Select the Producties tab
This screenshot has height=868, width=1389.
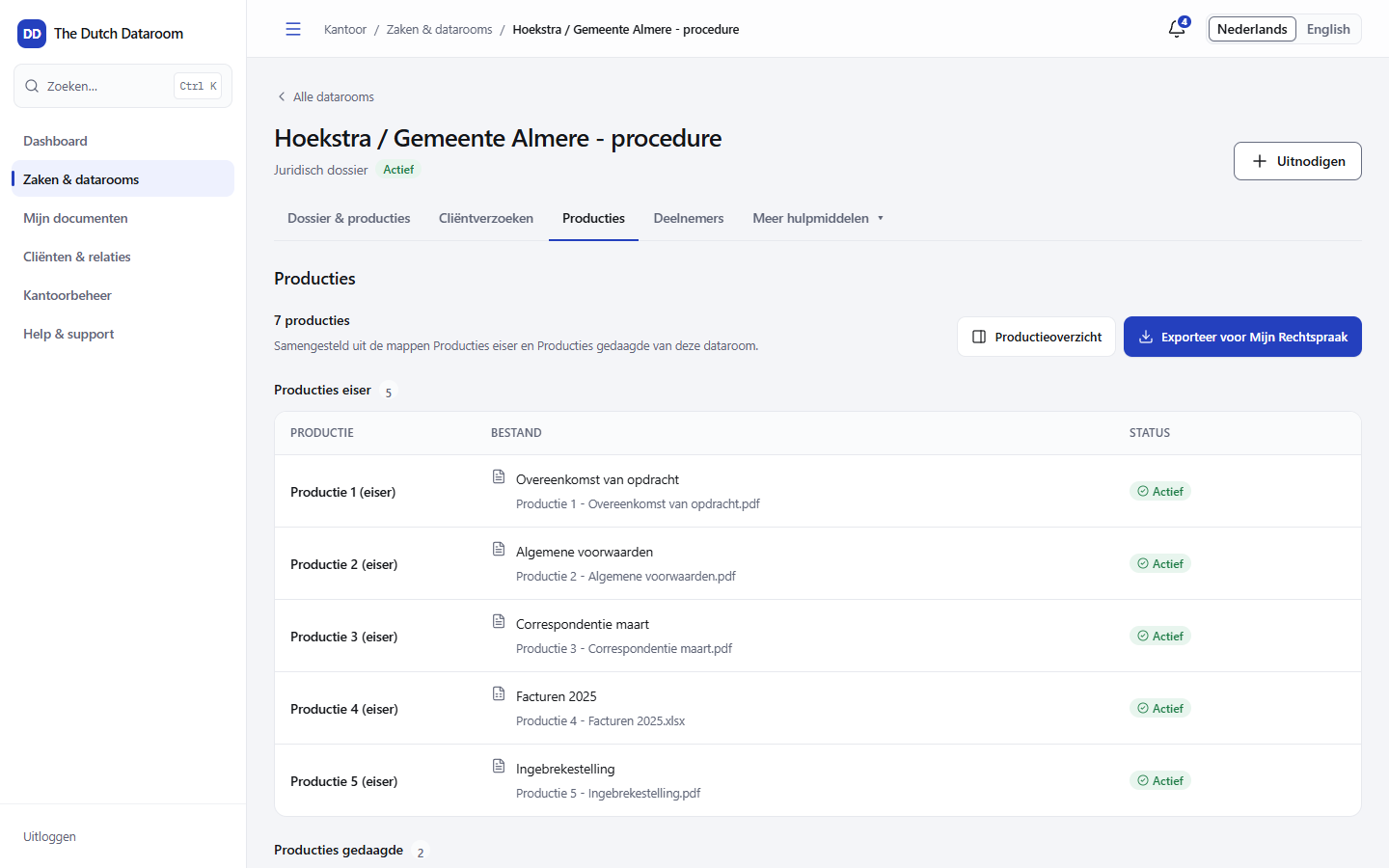pos(593,218)
